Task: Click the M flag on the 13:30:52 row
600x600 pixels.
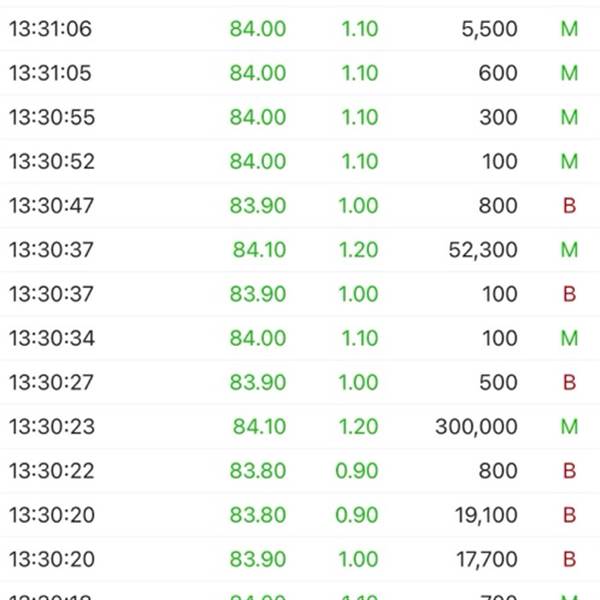Action: point(569,161)
